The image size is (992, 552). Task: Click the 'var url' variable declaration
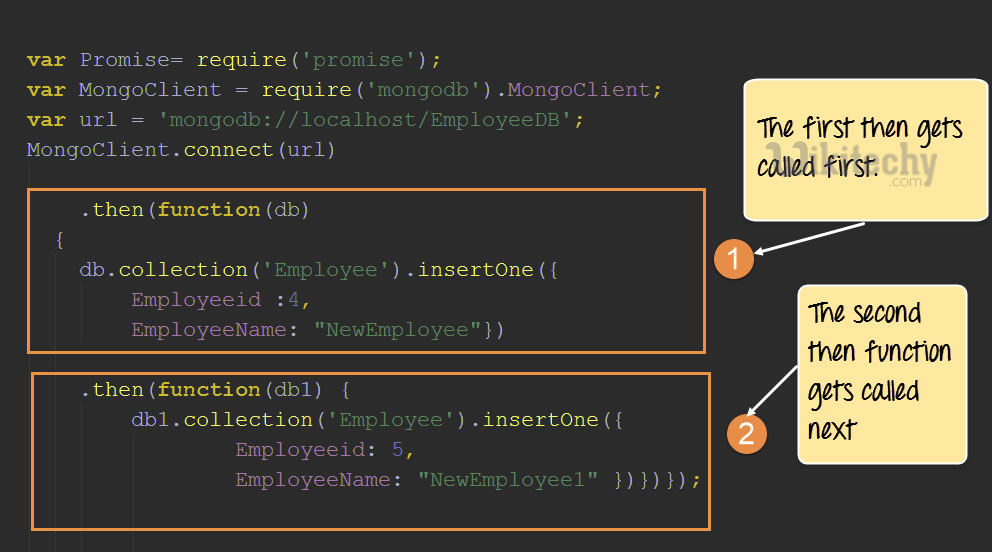(72, 120)
